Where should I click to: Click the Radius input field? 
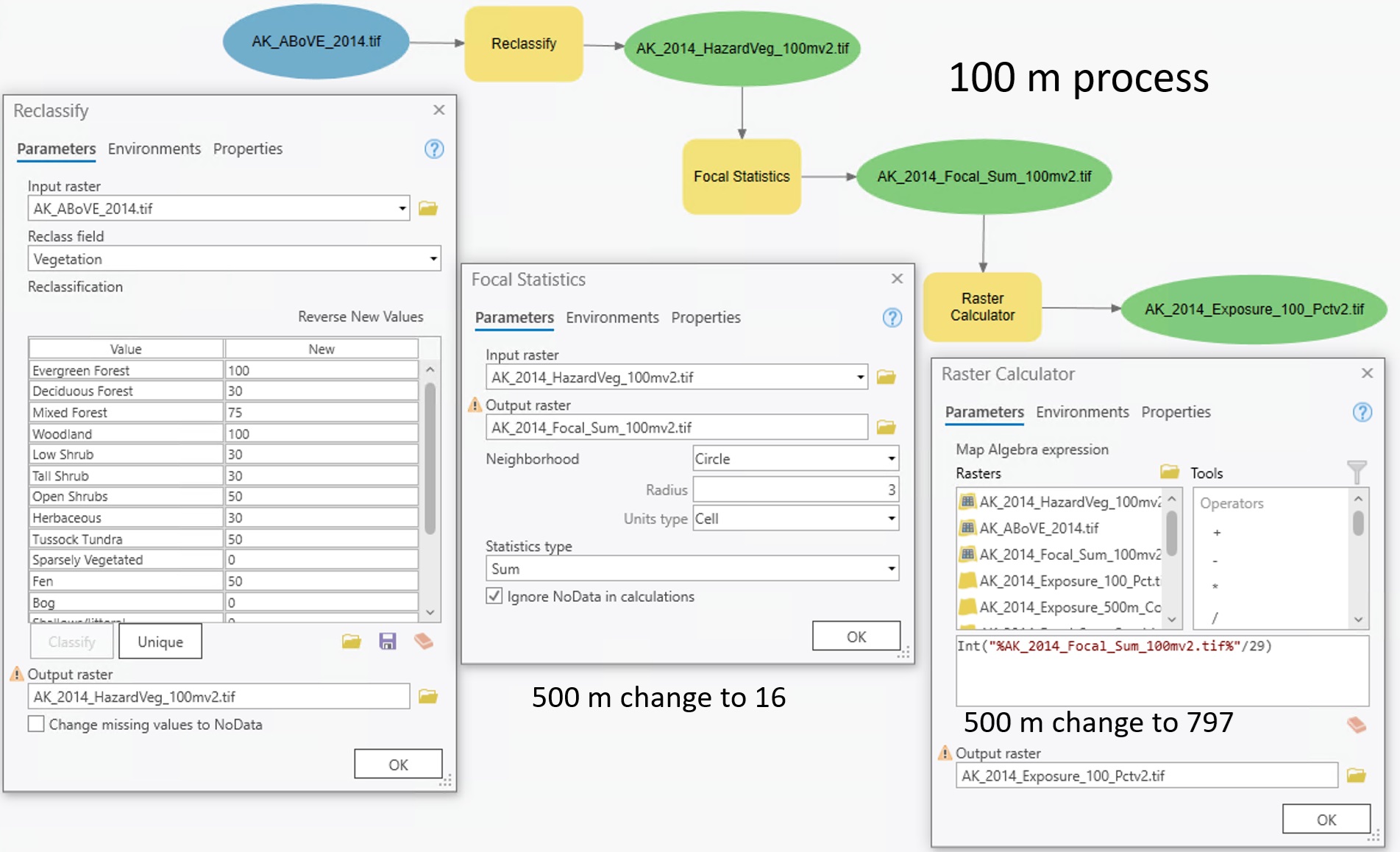coord(795,489)
